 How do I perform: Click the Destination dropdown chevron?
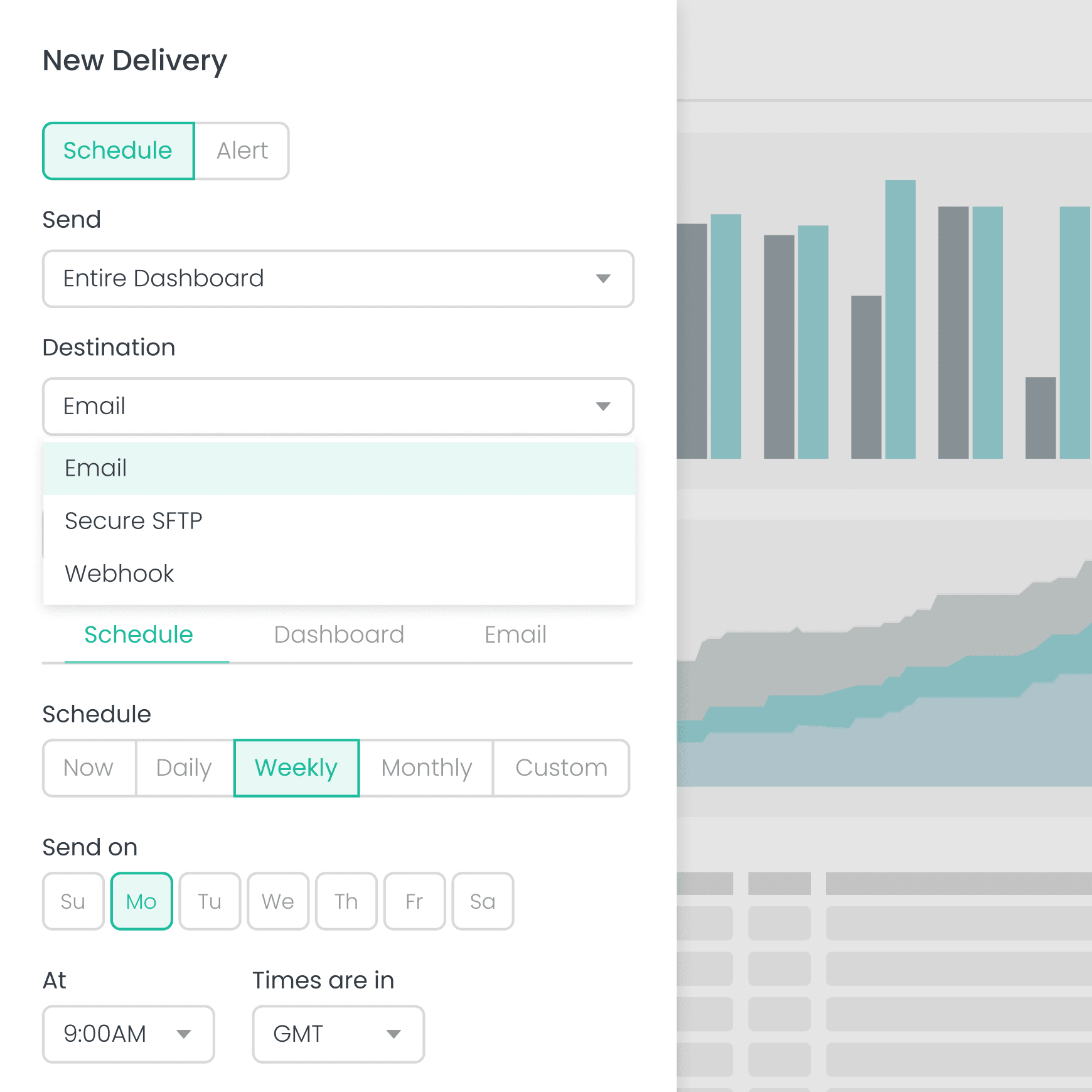[x=603, y=407]
